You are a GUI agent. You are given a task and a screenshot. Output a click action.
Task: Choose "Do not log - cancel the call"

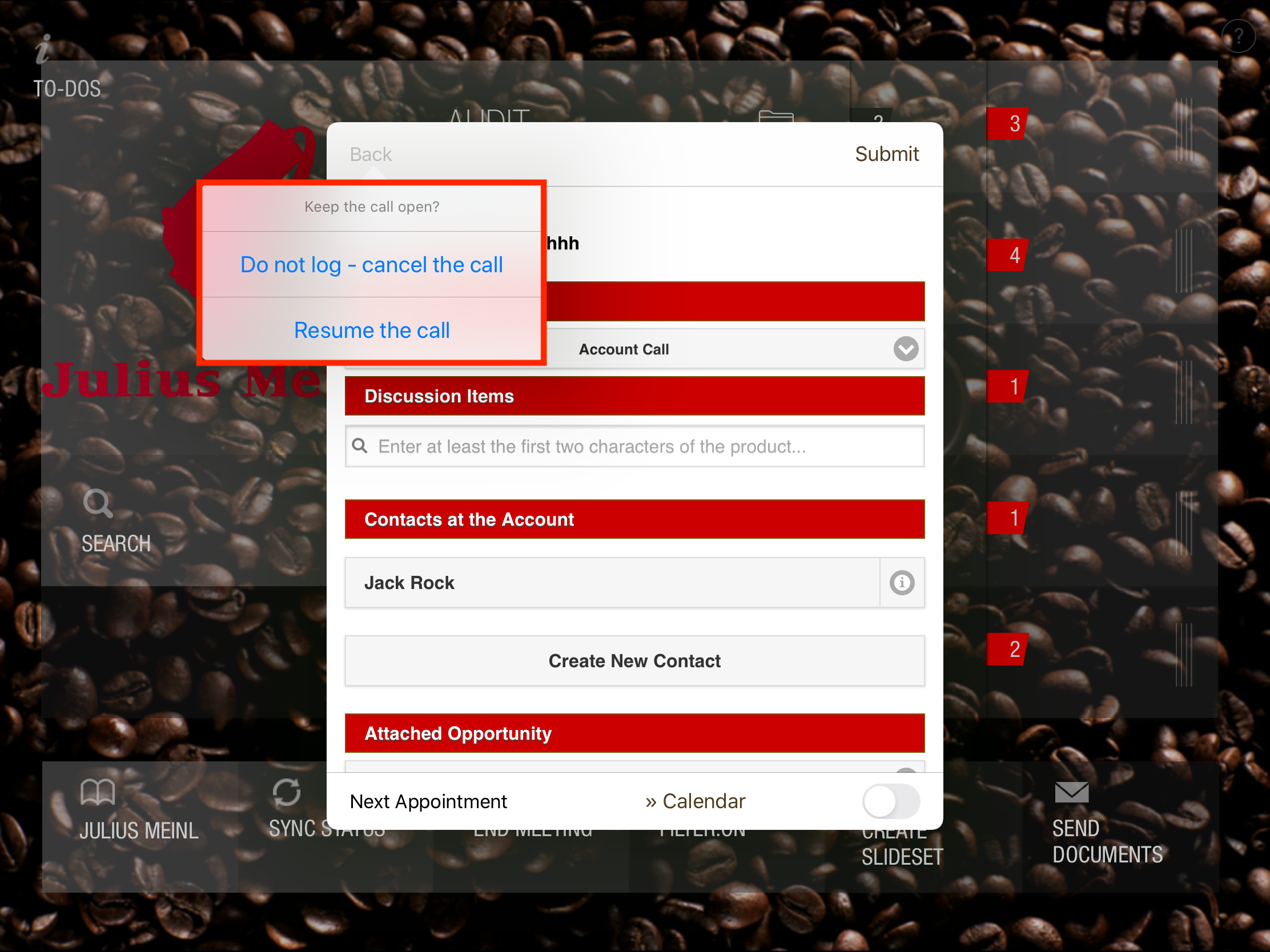point(372,265)
